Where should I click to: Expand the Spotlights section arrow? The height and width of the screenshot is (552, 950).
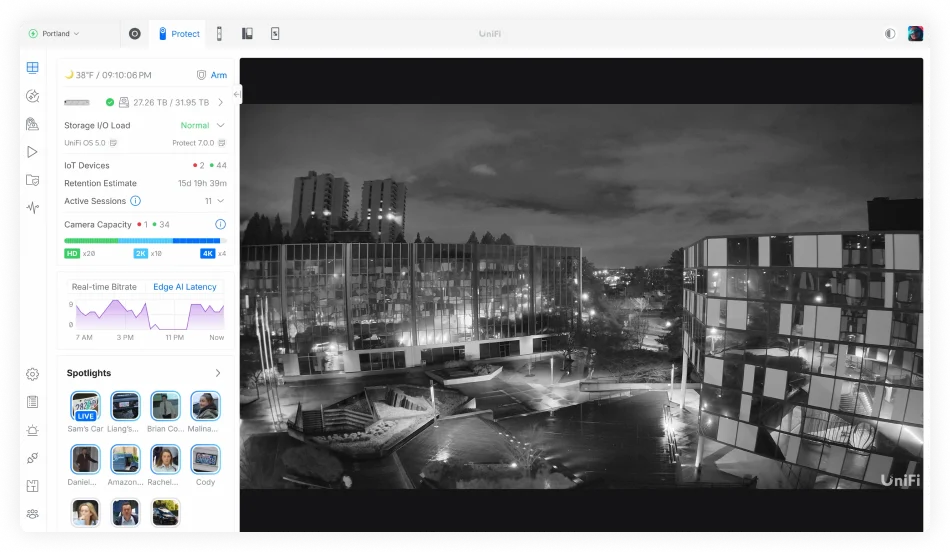click(x=218, y=373)
